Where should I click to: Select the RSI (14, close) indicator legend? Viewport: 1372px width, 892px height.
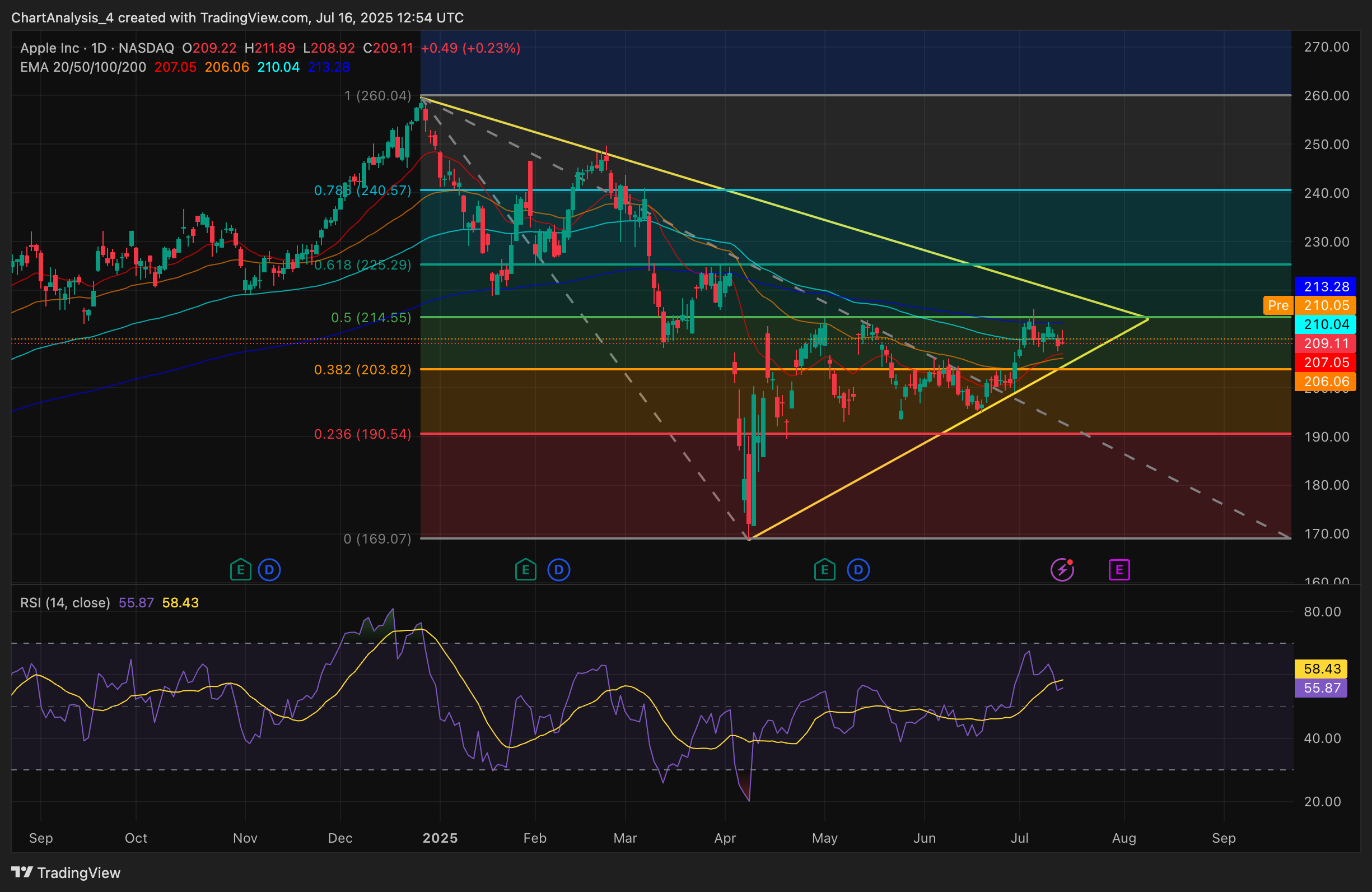pyautogui.click(x=65, y=602)
